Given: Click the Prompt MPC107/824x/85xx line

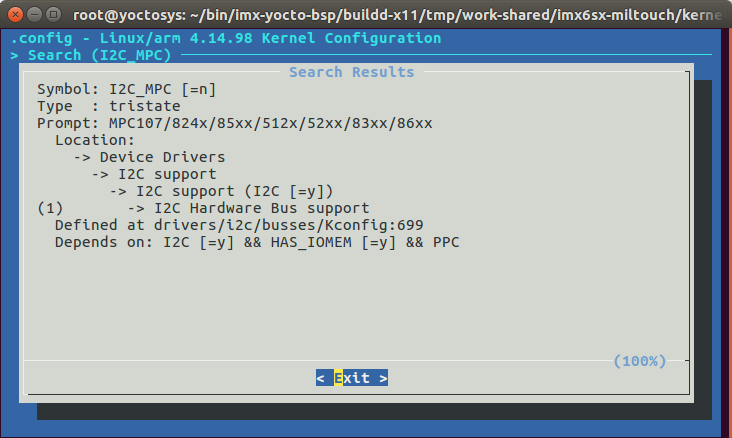Looking at the screenshot, I should 235,123.
